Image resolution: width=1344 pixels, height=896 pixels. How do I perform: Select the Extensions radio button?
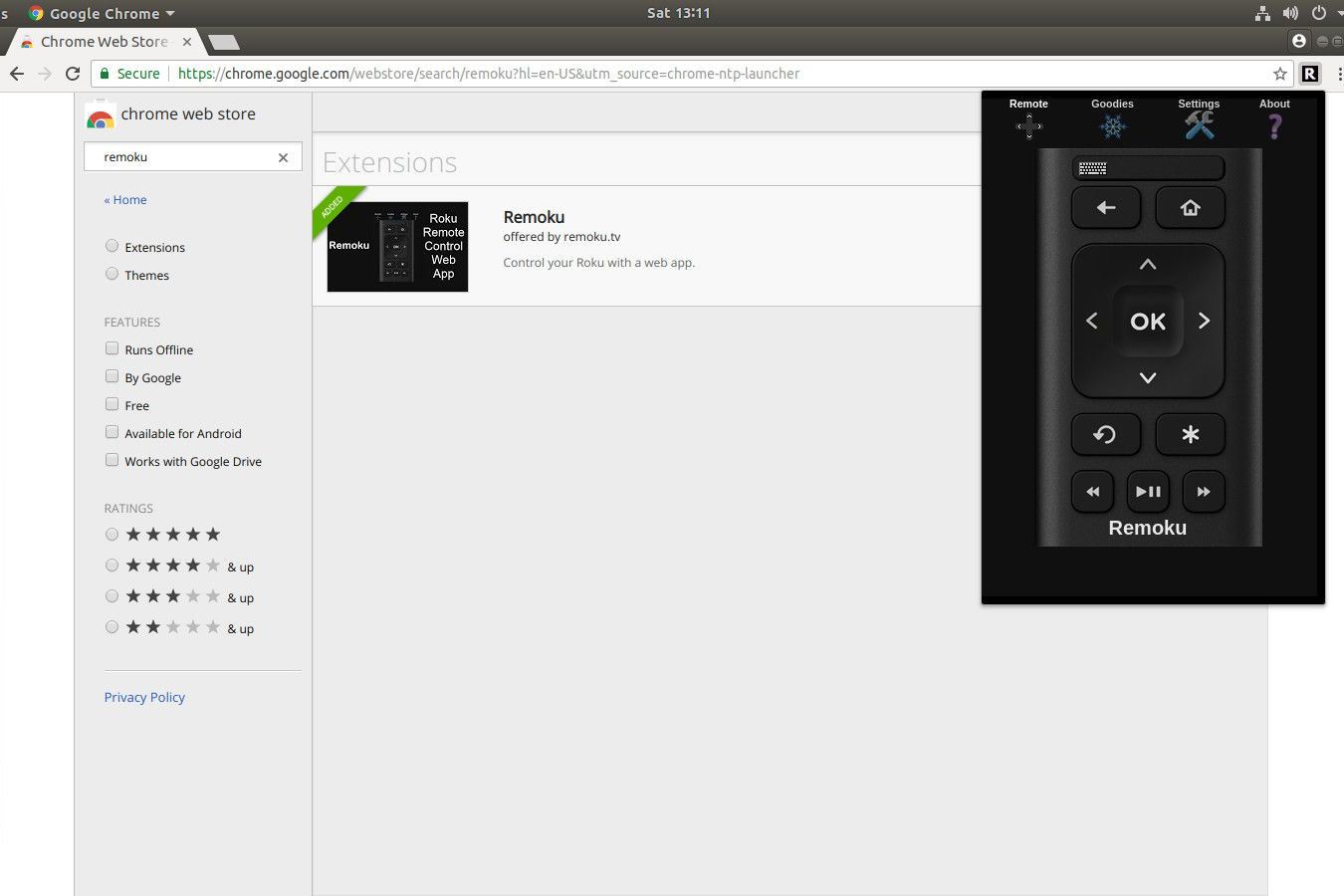pos(112,246)
